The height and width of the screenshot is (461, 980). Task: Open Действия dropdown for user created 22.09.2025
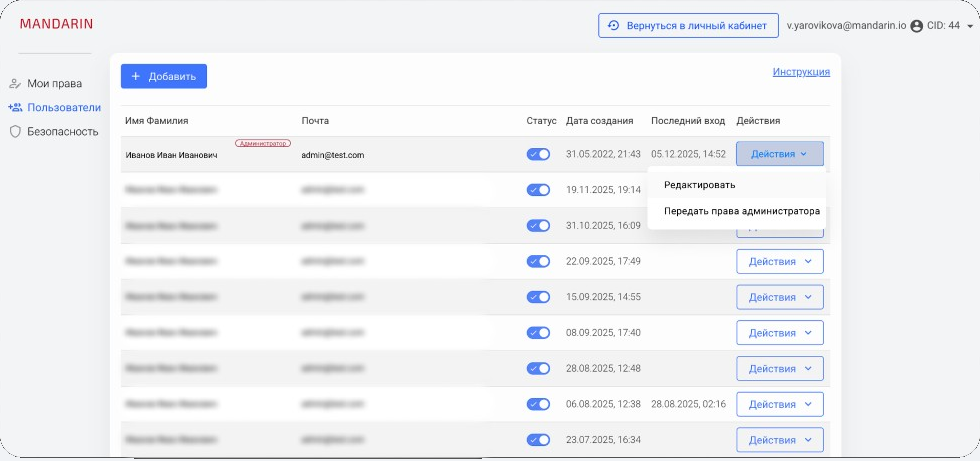coord(780,262)
